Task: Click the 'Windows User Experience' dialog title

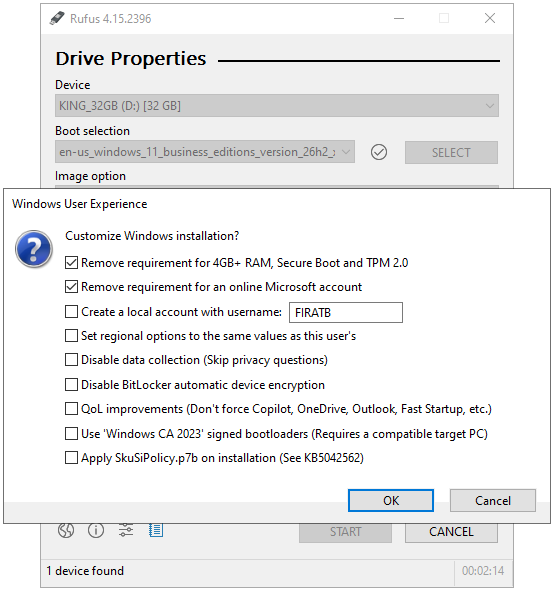Action: point(79,204)
